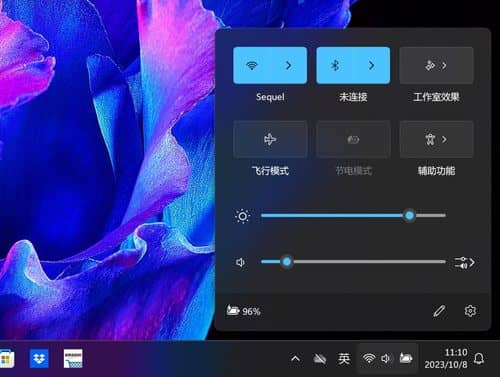The height and width of the screenshot is (377, 500).
Task: Open Dropbox from the taskbar
Action: coord(39,359)
